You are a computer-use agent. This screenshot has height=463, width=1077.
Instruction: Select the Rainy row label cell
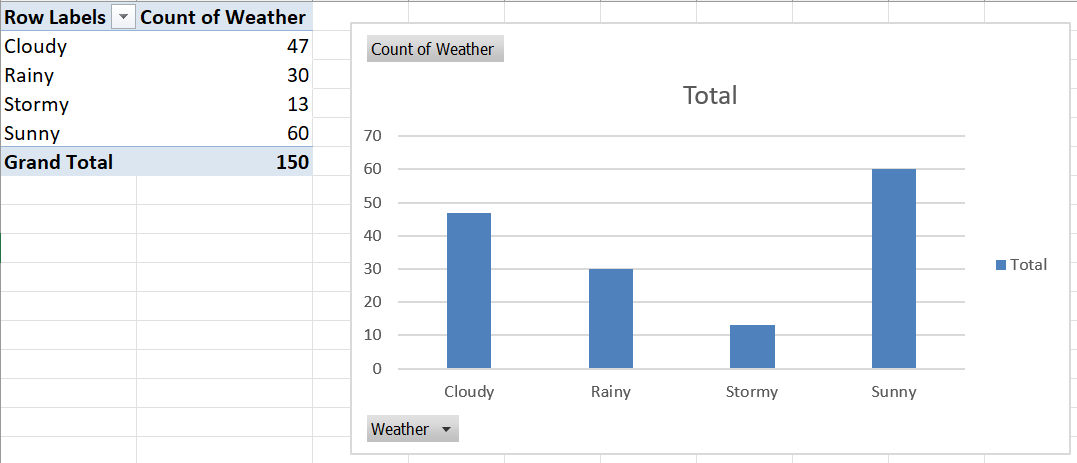tap(30, 76)
